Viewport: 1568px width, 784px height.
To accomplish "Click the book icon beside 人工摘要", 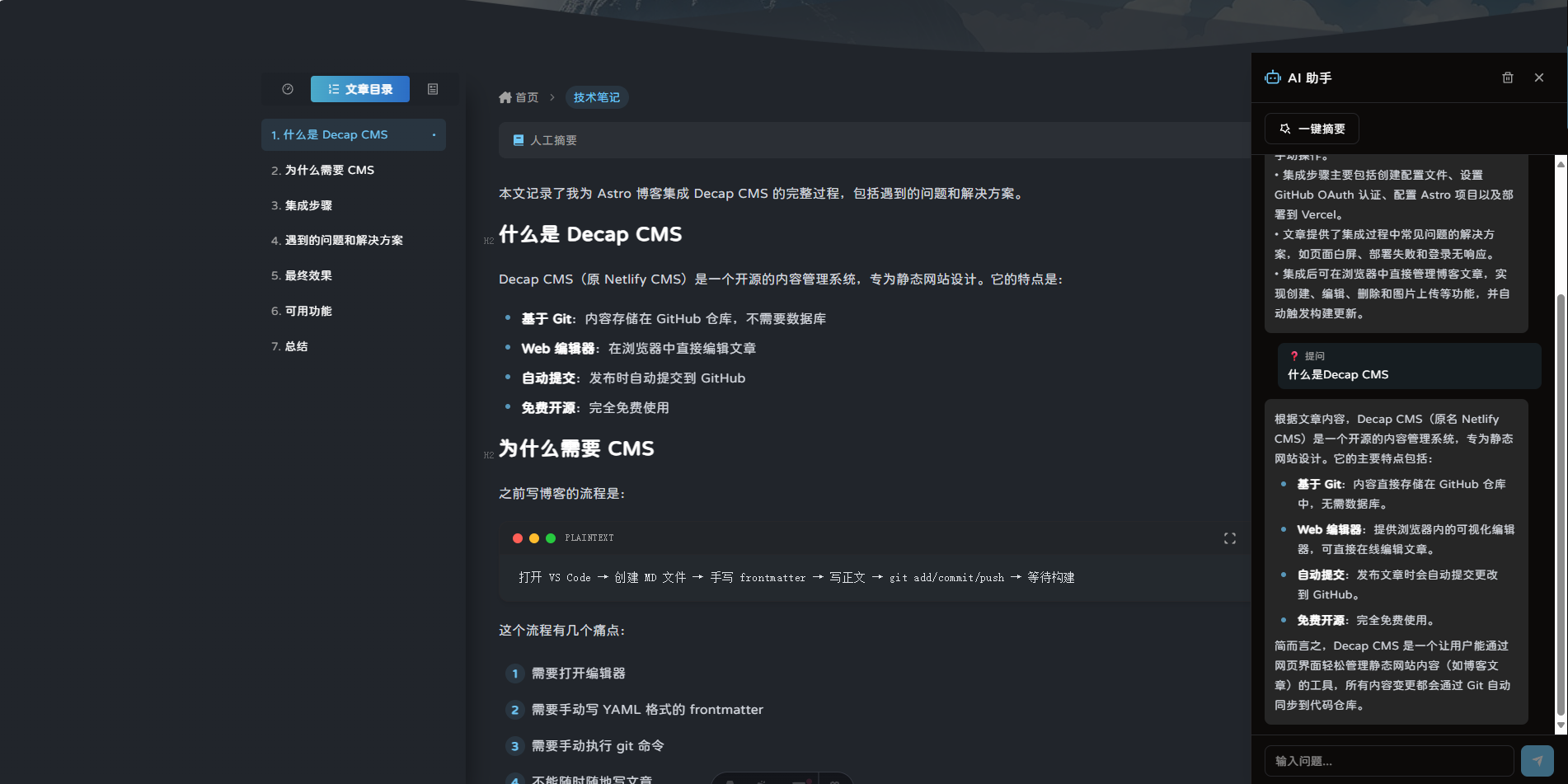I will tap(519, 140).
